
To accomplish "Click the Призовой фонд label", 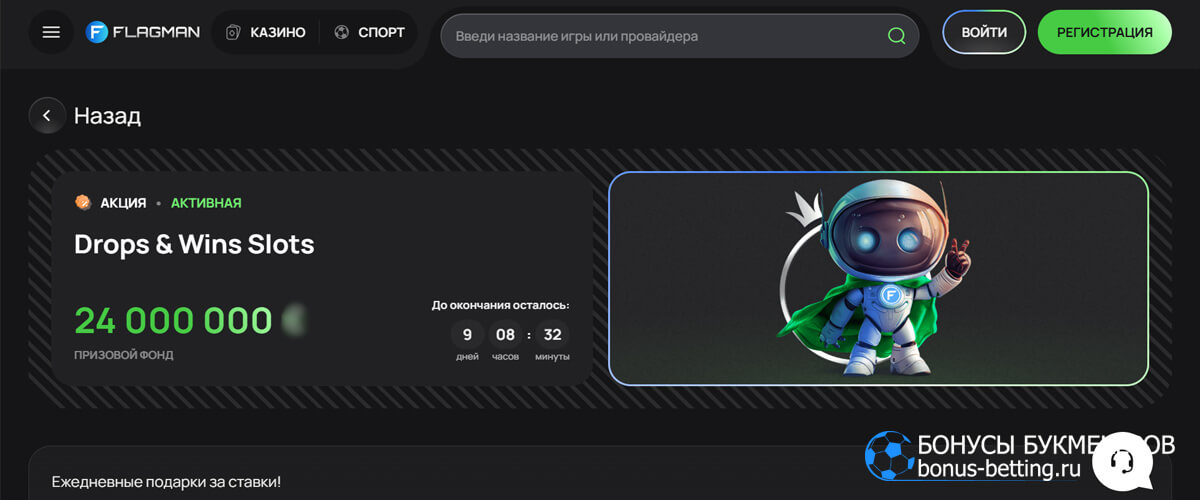I will click(124, 355).
